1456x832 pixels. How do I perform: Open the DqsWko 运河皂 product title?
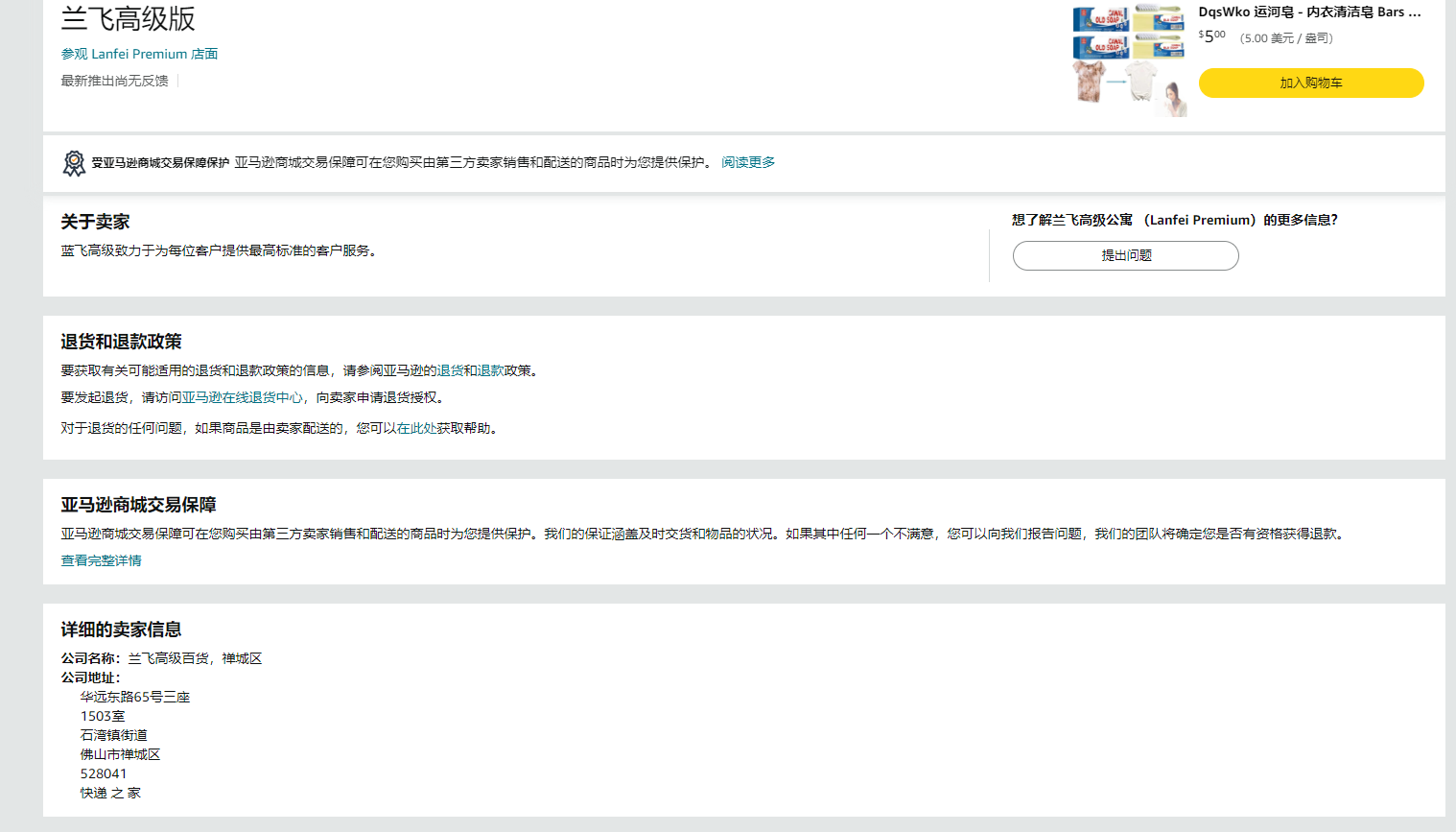(x=1310, y=12)
